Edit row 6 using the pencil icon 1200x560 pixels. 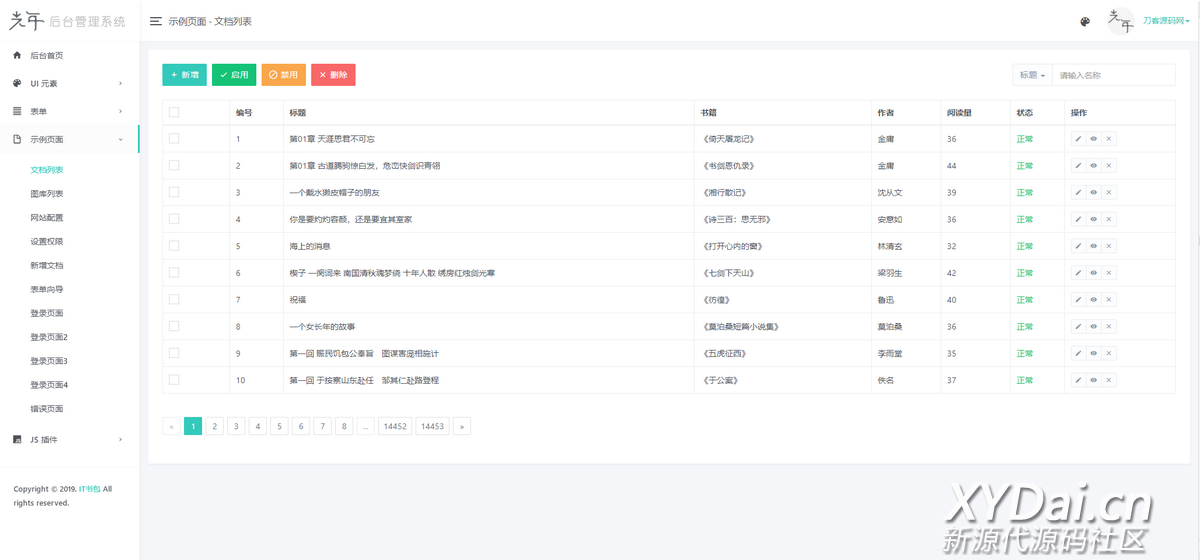(1078, 273)
